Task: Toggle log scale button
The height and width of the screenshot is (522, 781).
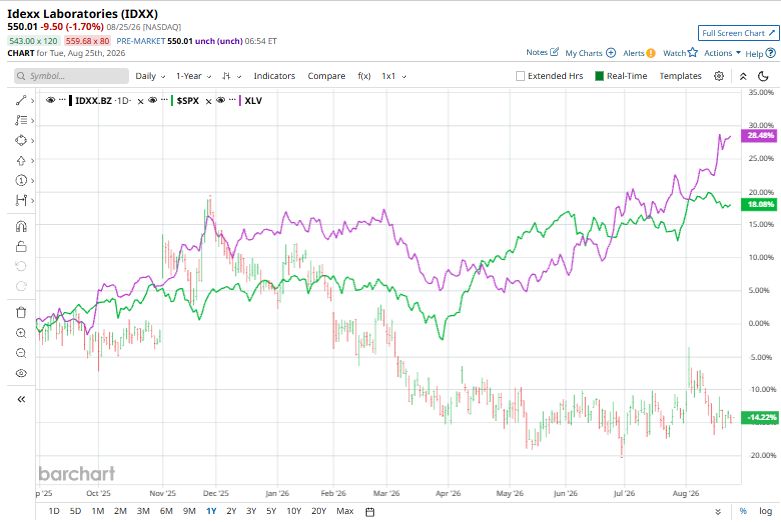Action: tap(766, 511)
